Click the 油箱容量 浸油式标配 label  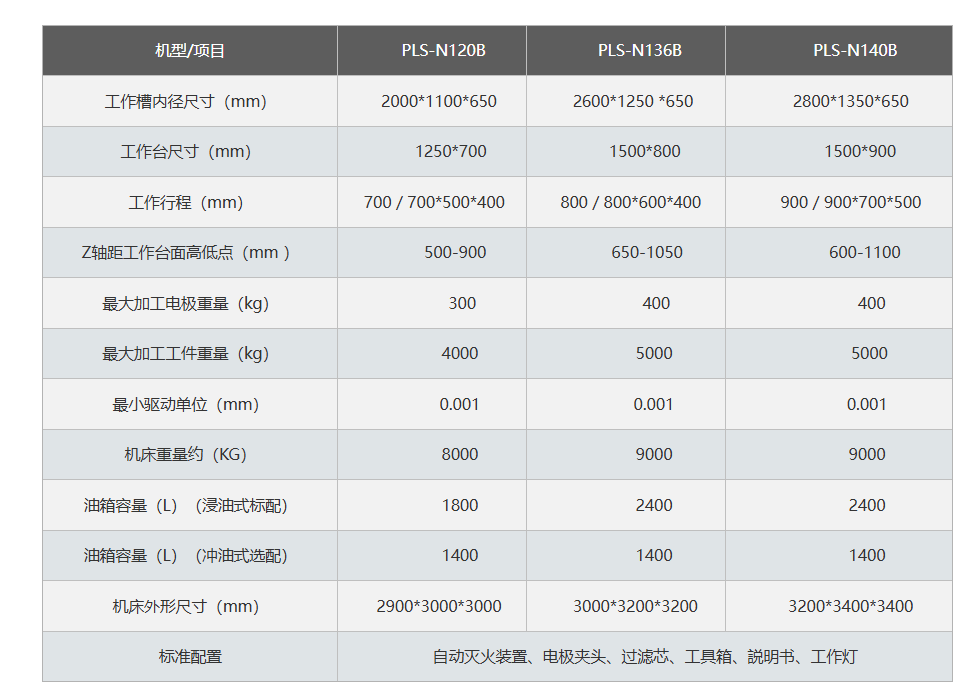pyautogui.click(x=186, y=506)
